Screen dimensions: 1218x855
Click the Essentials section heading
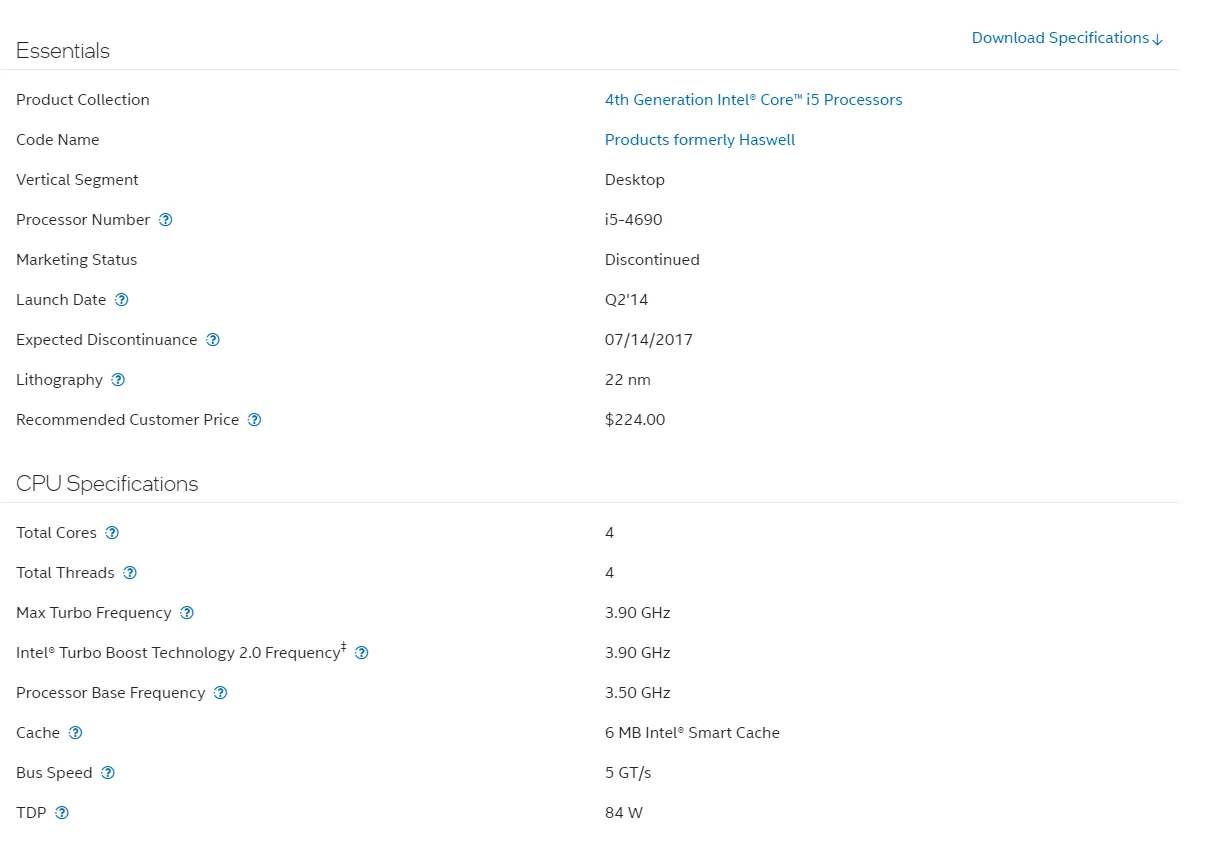tap(63, 51)
